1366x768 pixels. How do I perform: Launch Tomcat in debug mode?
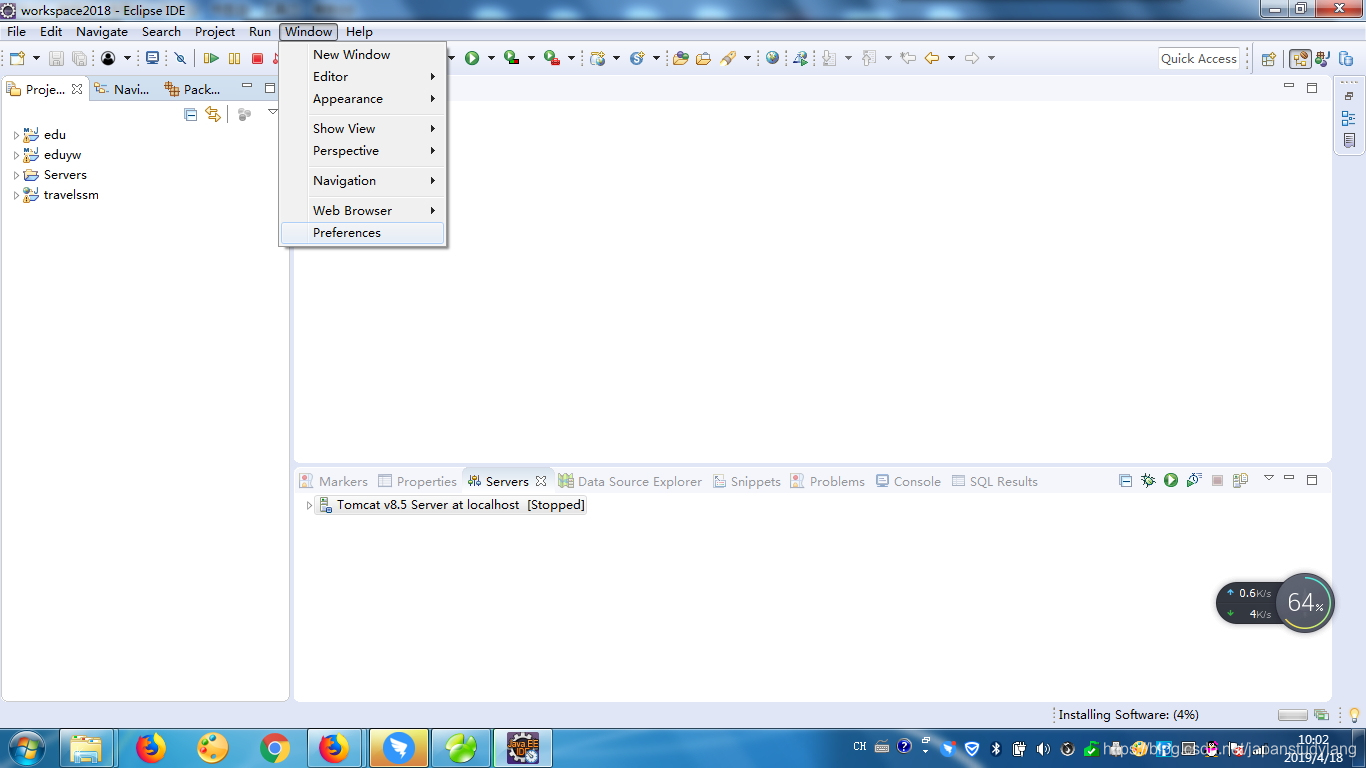point(1147,481)
